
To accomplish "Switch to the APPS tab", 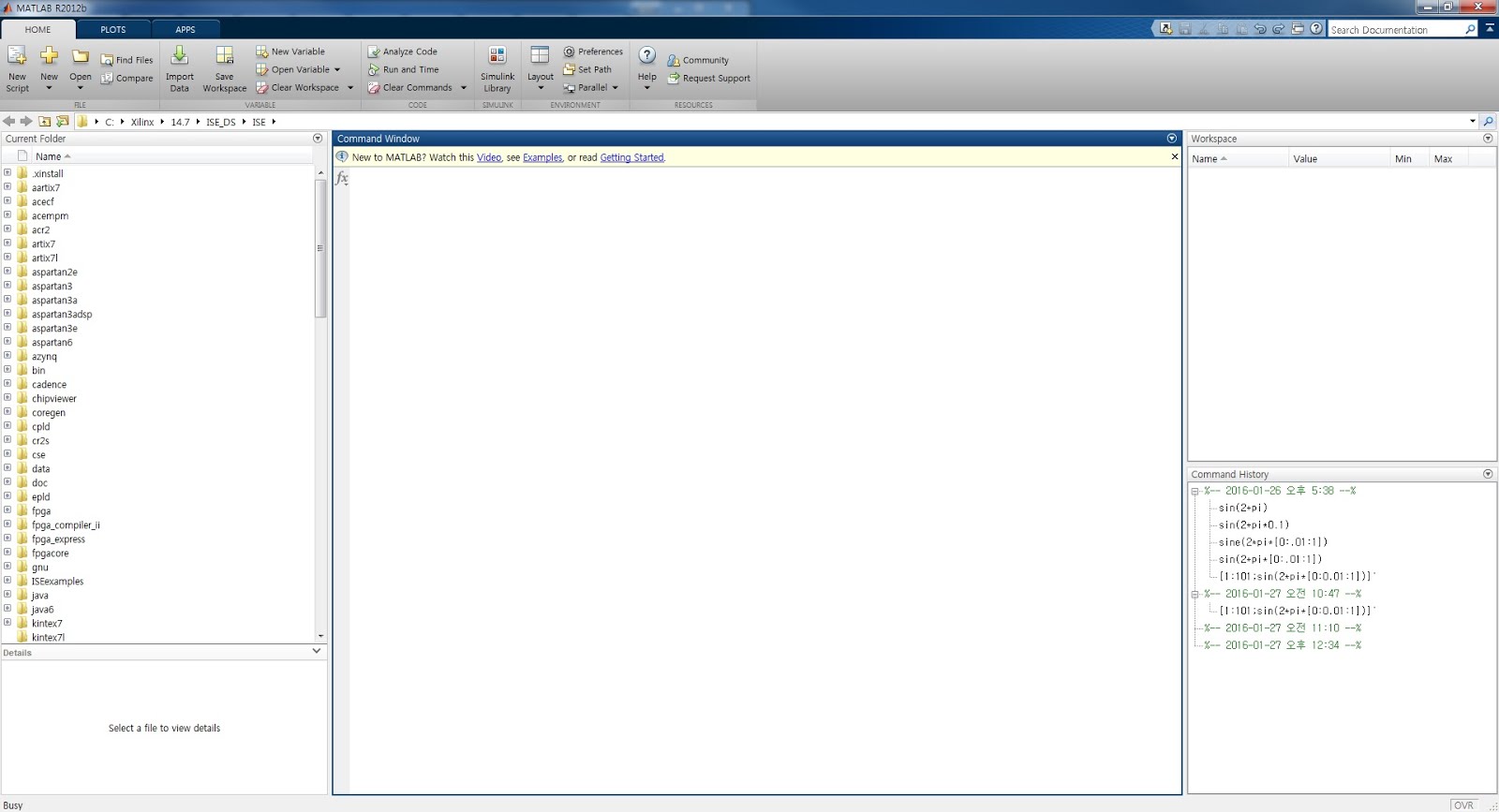I will (186, 30).
